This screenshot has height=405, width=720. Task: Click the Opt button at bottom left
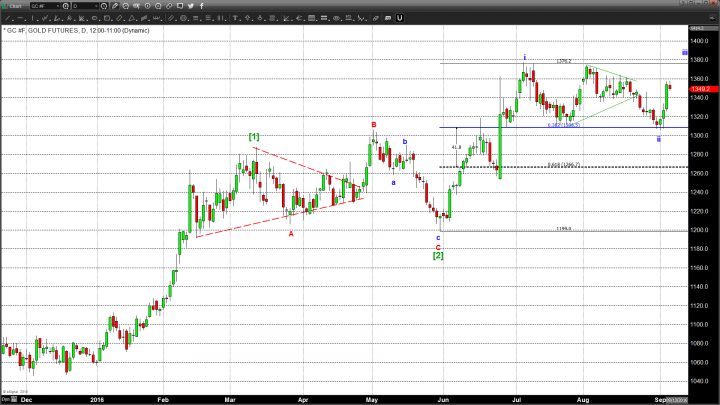[x=6, y=397]
